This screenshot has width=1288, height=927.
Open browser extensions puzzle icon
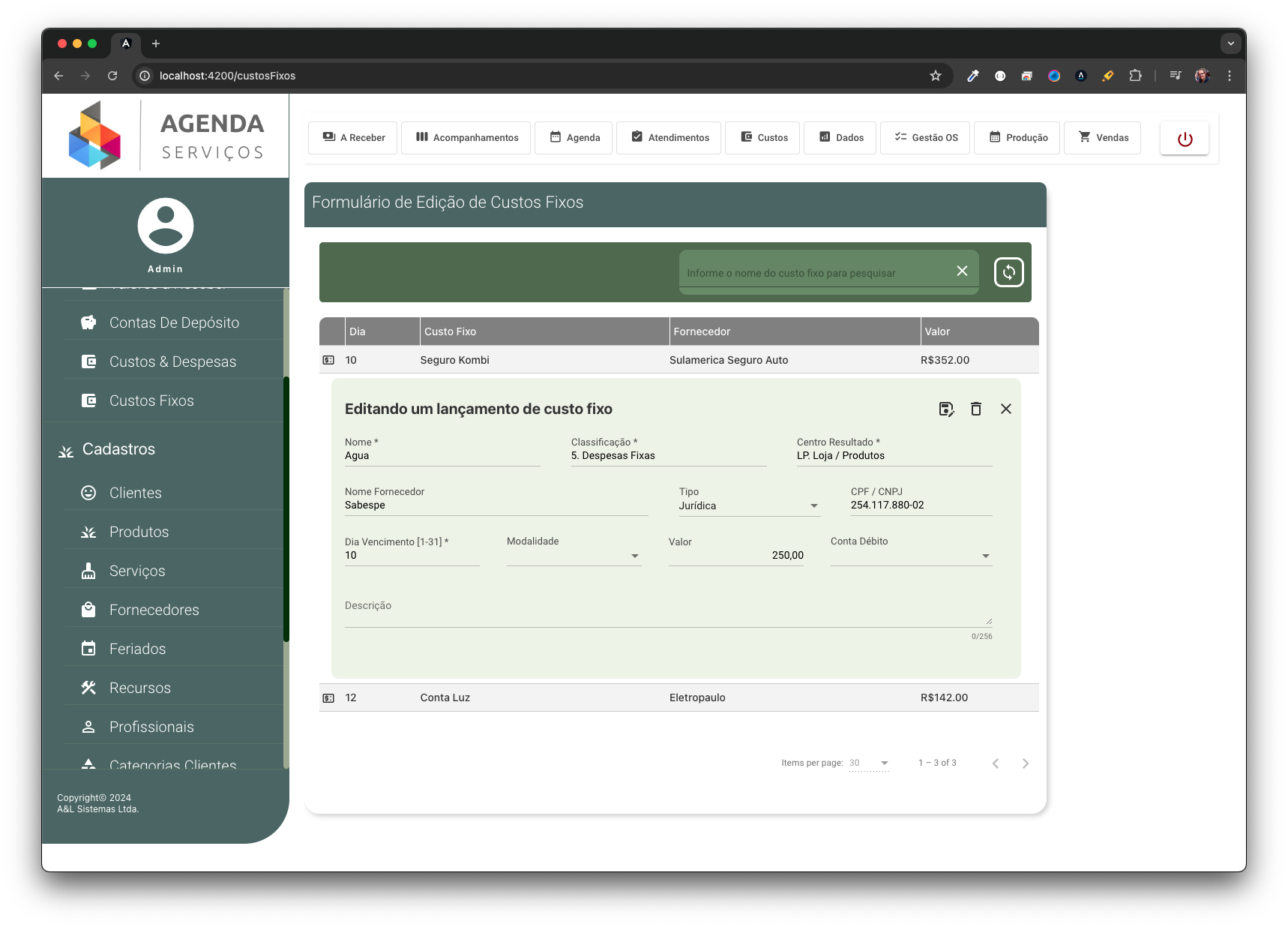click(1135, 76)
